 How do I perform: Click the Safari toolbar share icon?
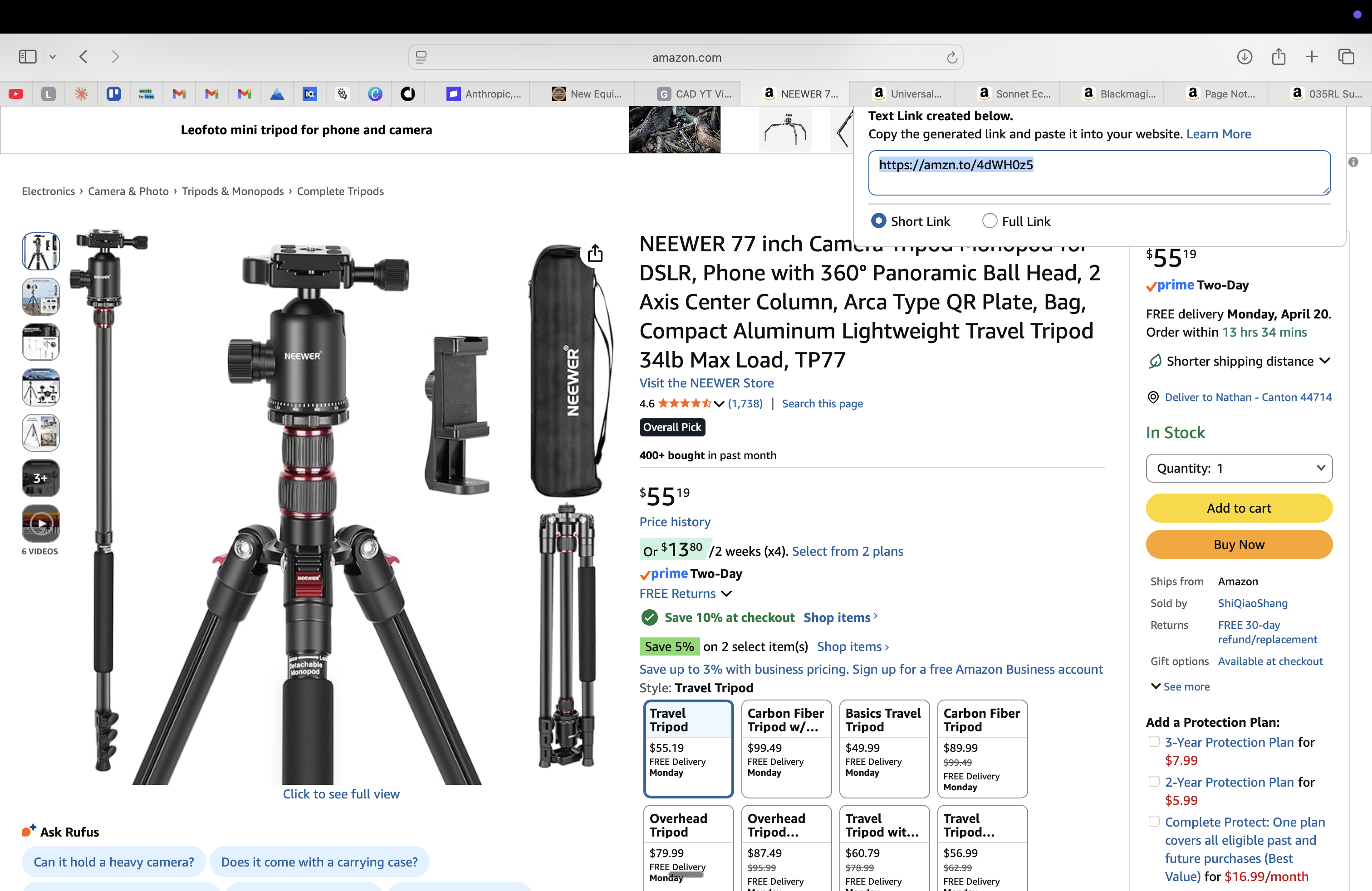pos(1279,56)
